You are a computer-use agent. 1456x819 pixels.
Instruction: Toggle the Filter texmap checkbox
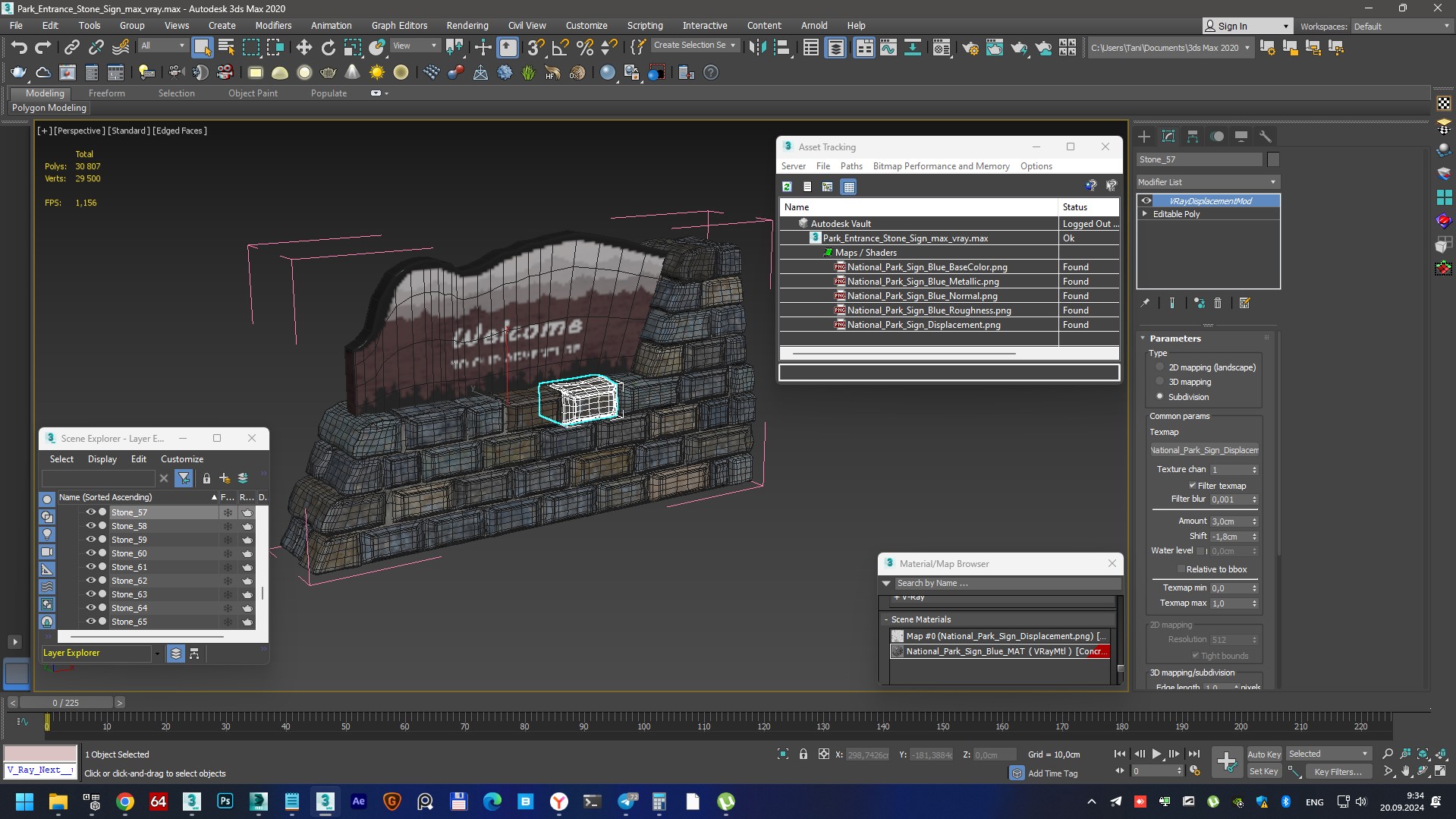click(x=1192, y=486)
